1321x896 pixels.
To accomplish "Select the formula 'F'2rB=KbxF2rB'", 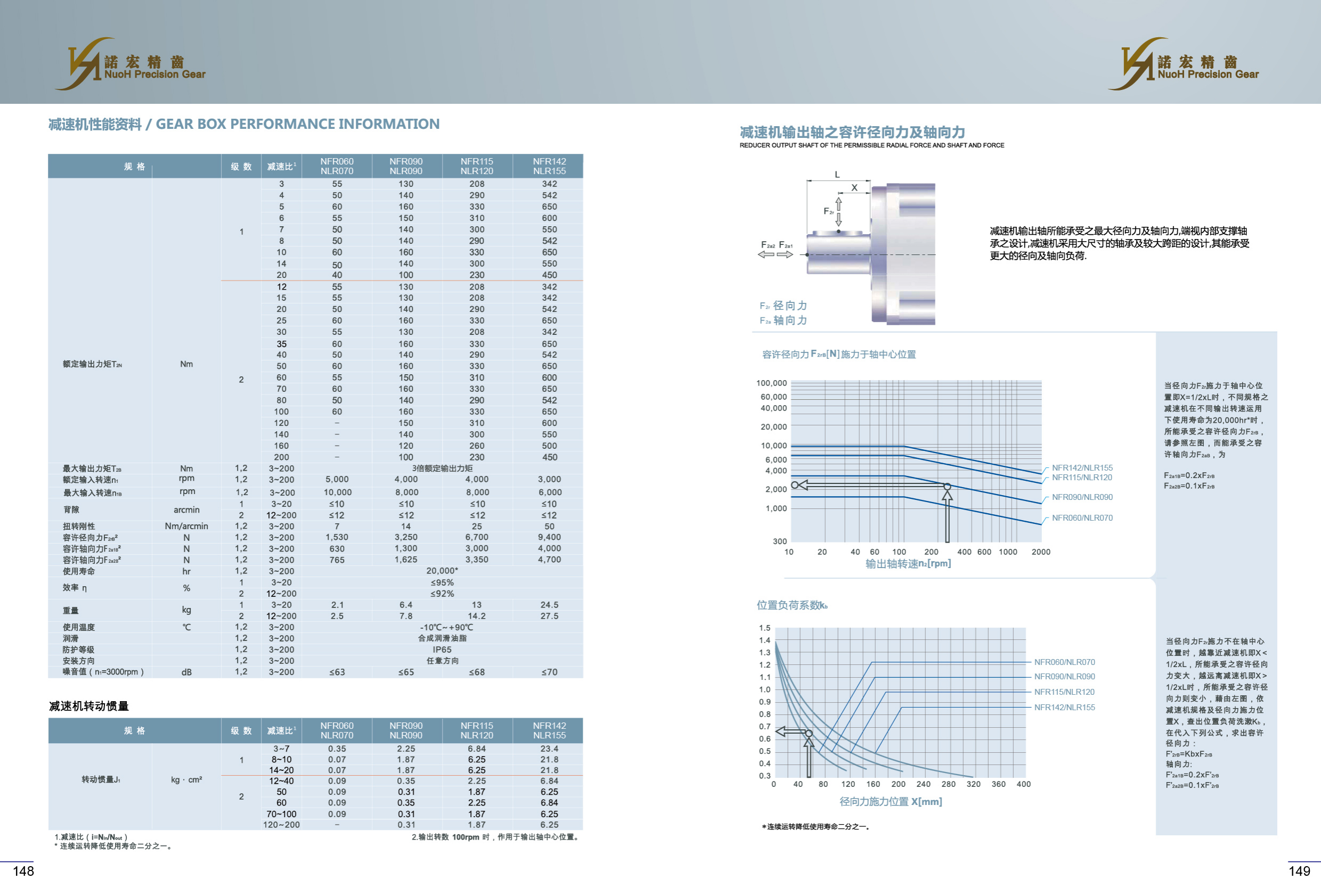I will [1189, 754].
